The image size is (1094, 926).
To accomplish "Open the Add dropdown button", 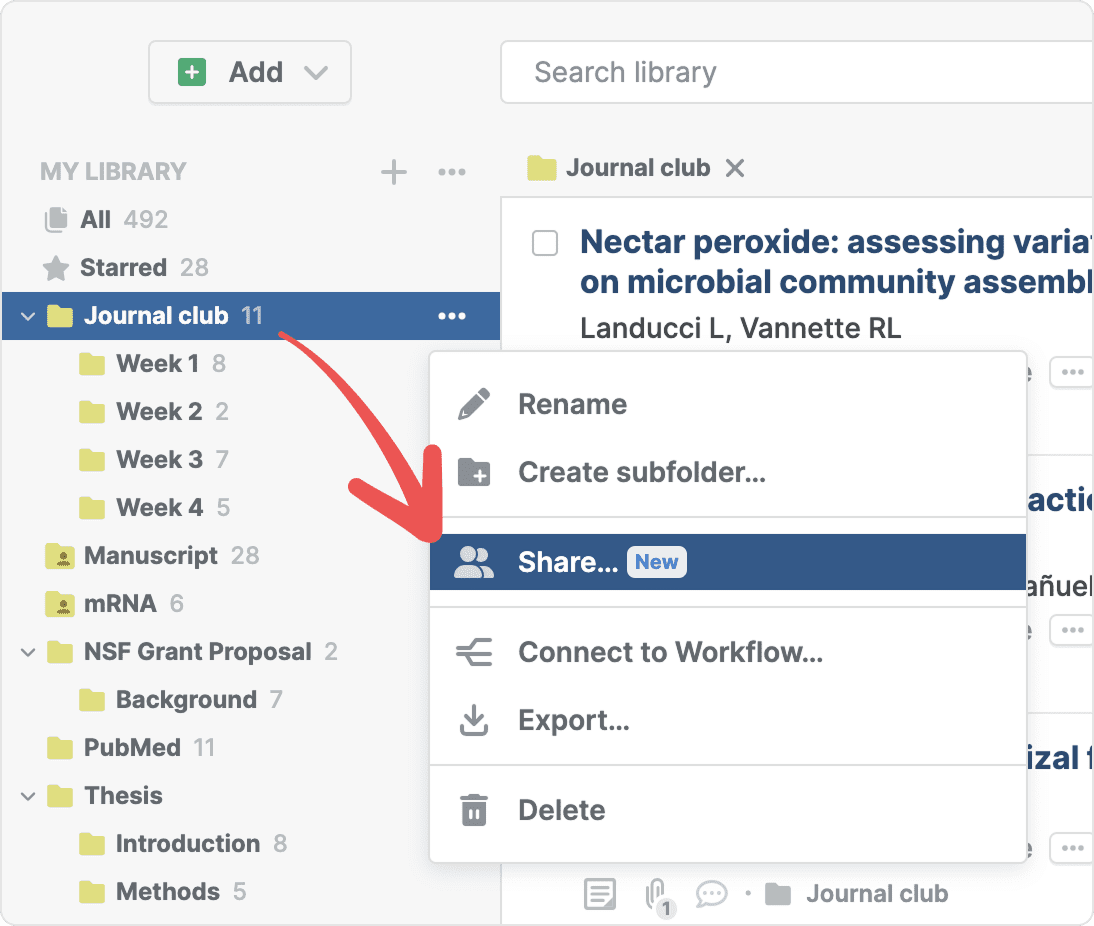I will (x=250, y=72).
